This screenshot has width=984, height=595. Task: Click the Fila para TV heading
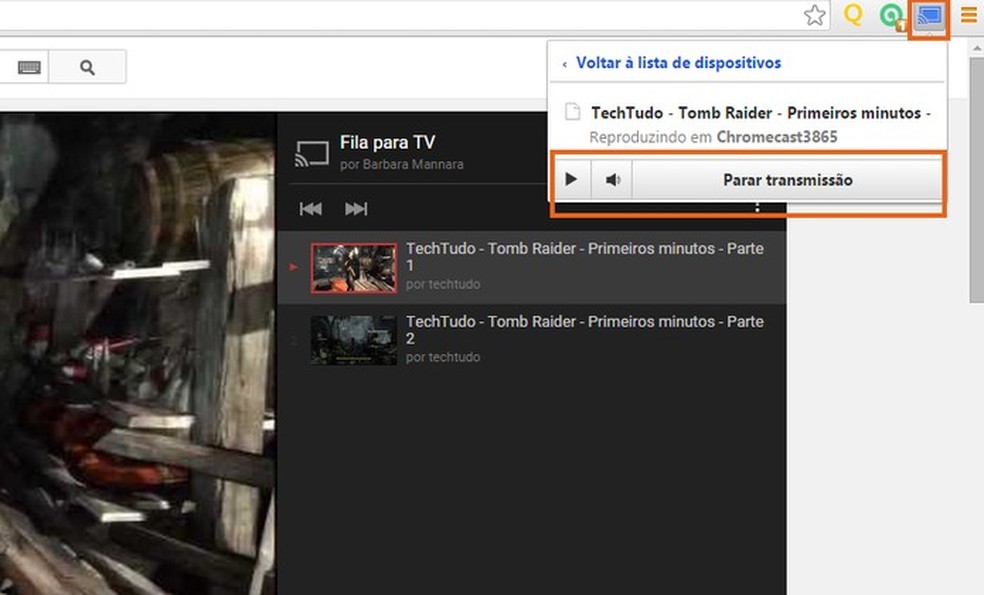pos(387,142)
